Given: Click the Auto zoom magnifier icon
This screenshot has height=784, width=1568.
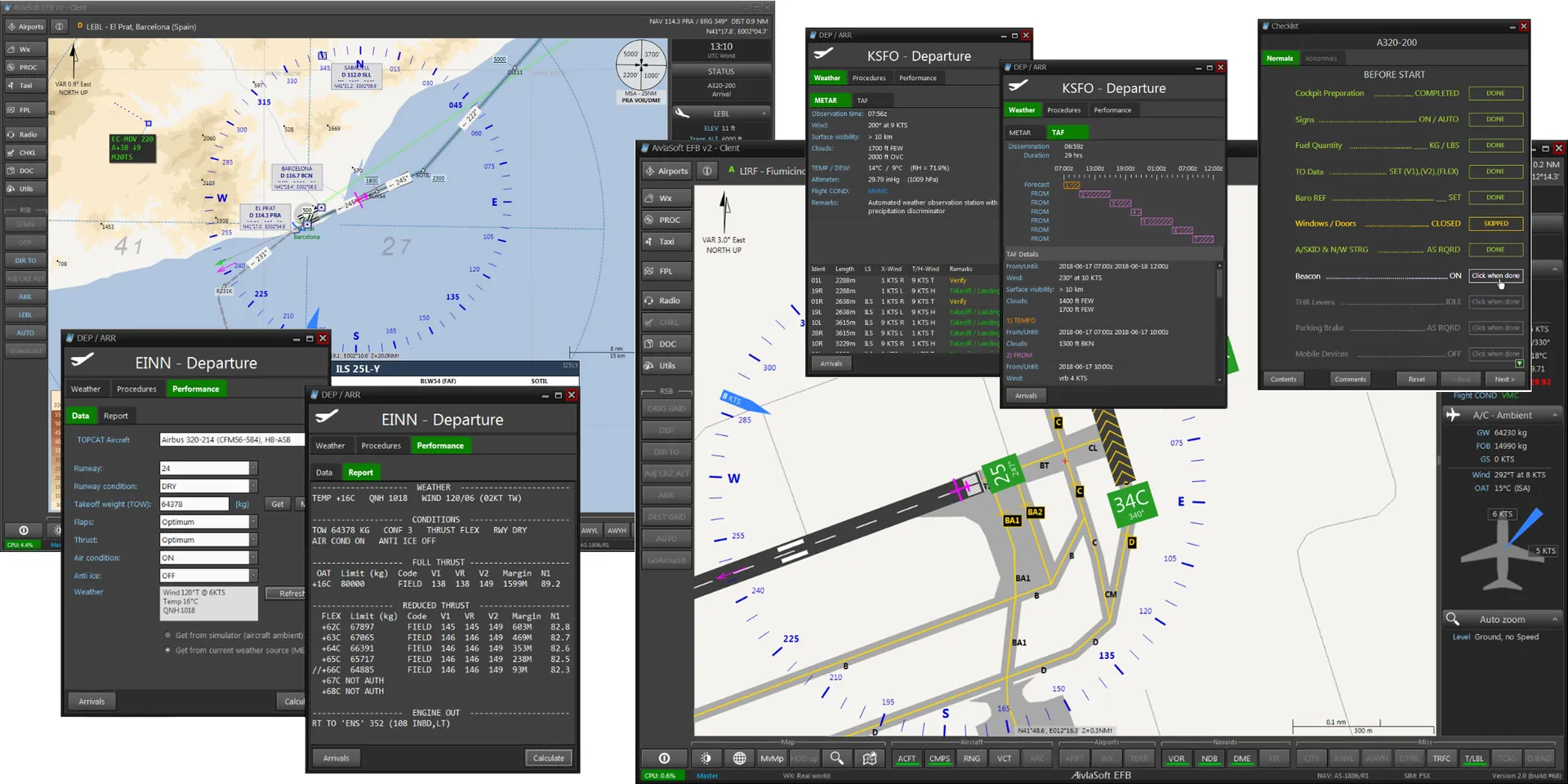Looking at the screenshot, I should 1453,619.
